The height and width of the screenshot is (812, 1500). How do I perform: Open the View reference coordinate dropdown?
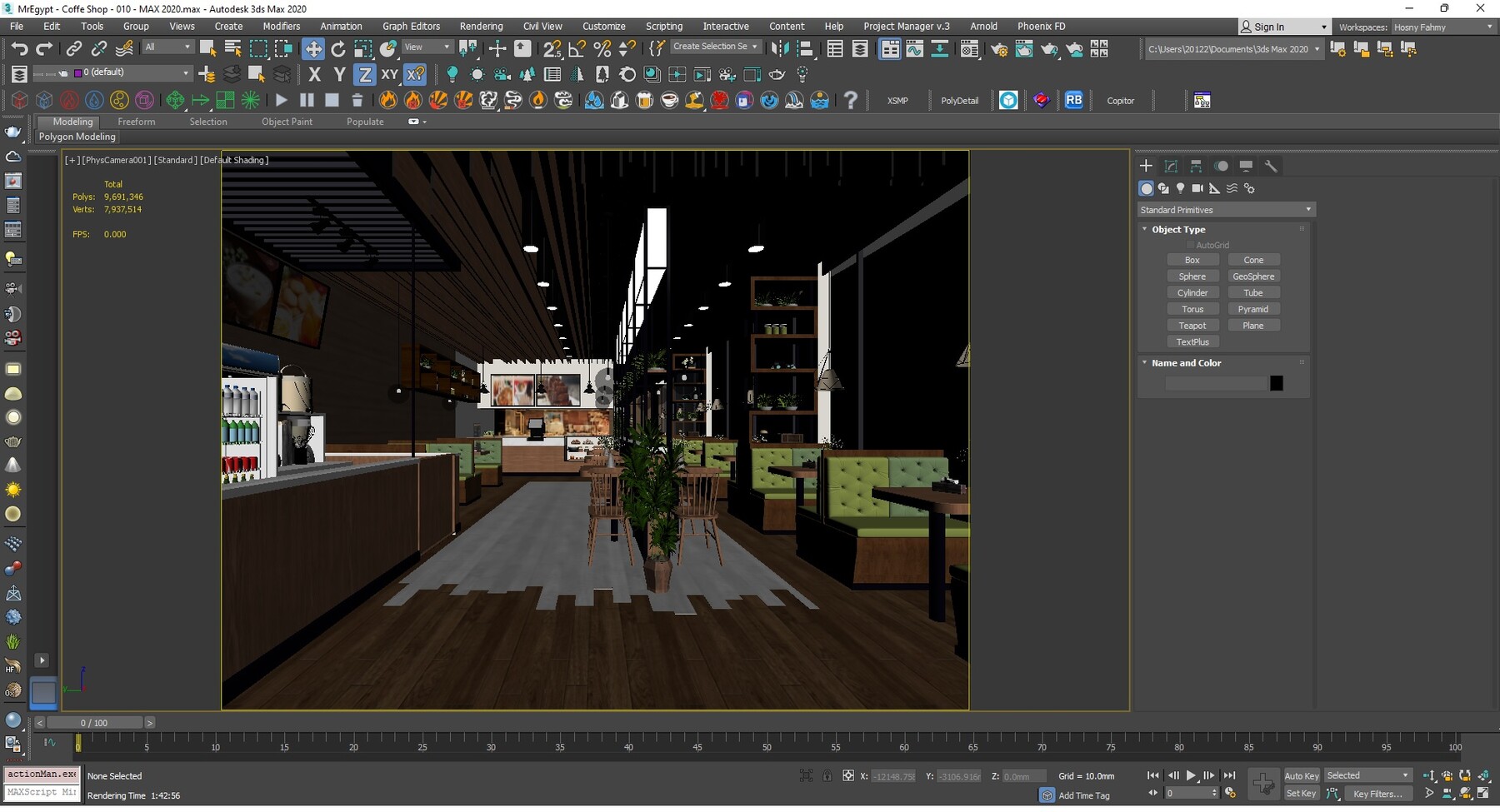[427, 47]
